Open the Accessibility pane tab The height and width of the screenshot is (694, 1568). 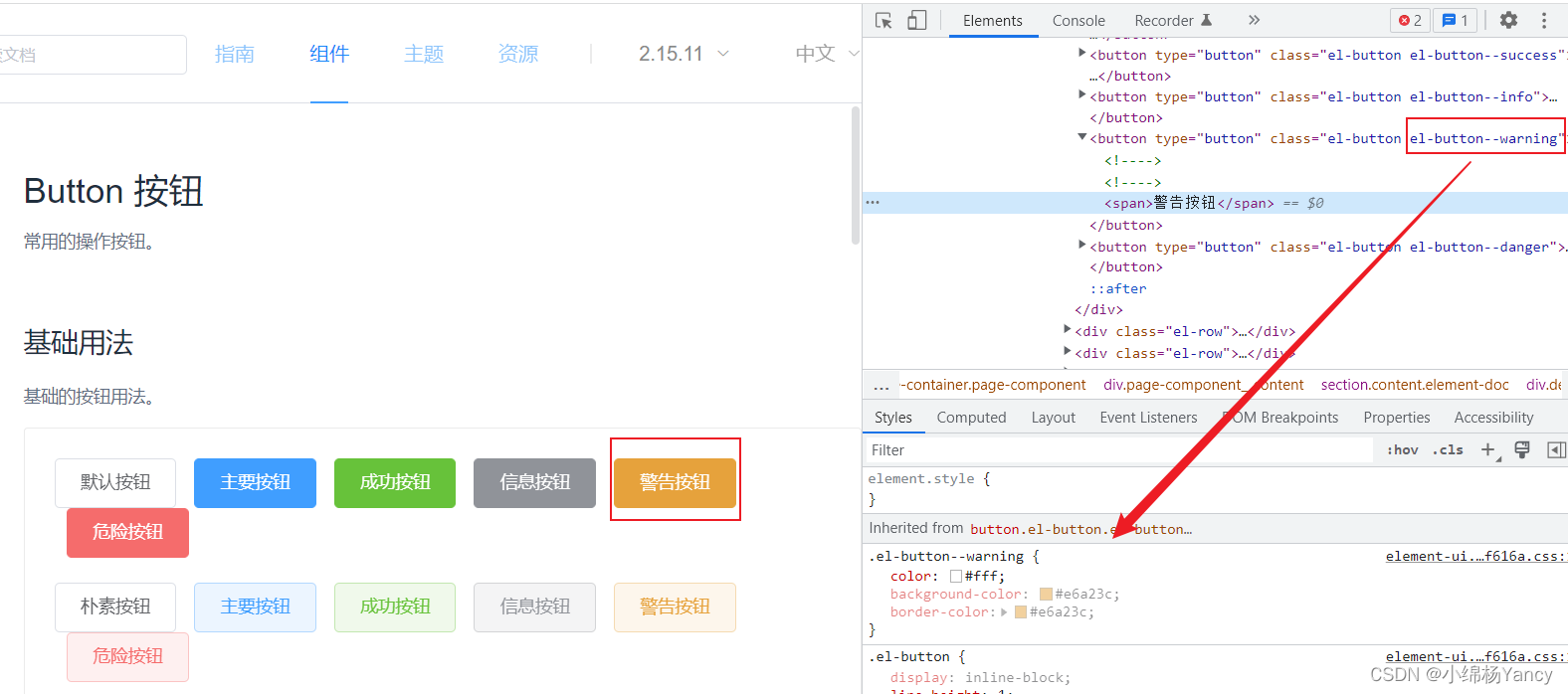[x=1493, y=418]
